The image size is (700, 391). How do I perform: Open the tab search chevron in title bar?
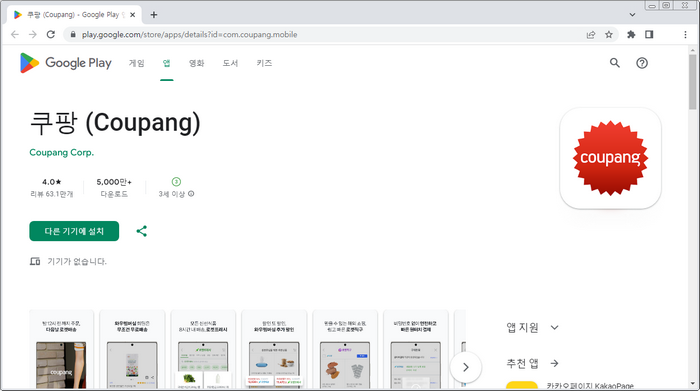(632, 15)
